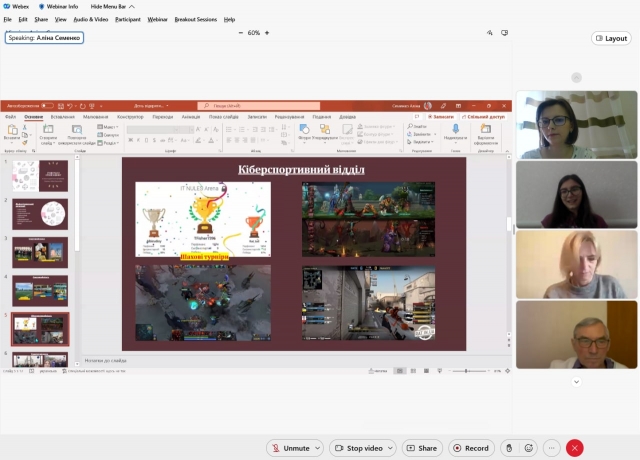
Task: Zoom out shared content with minus icon
Action: (x=241, y=33)
